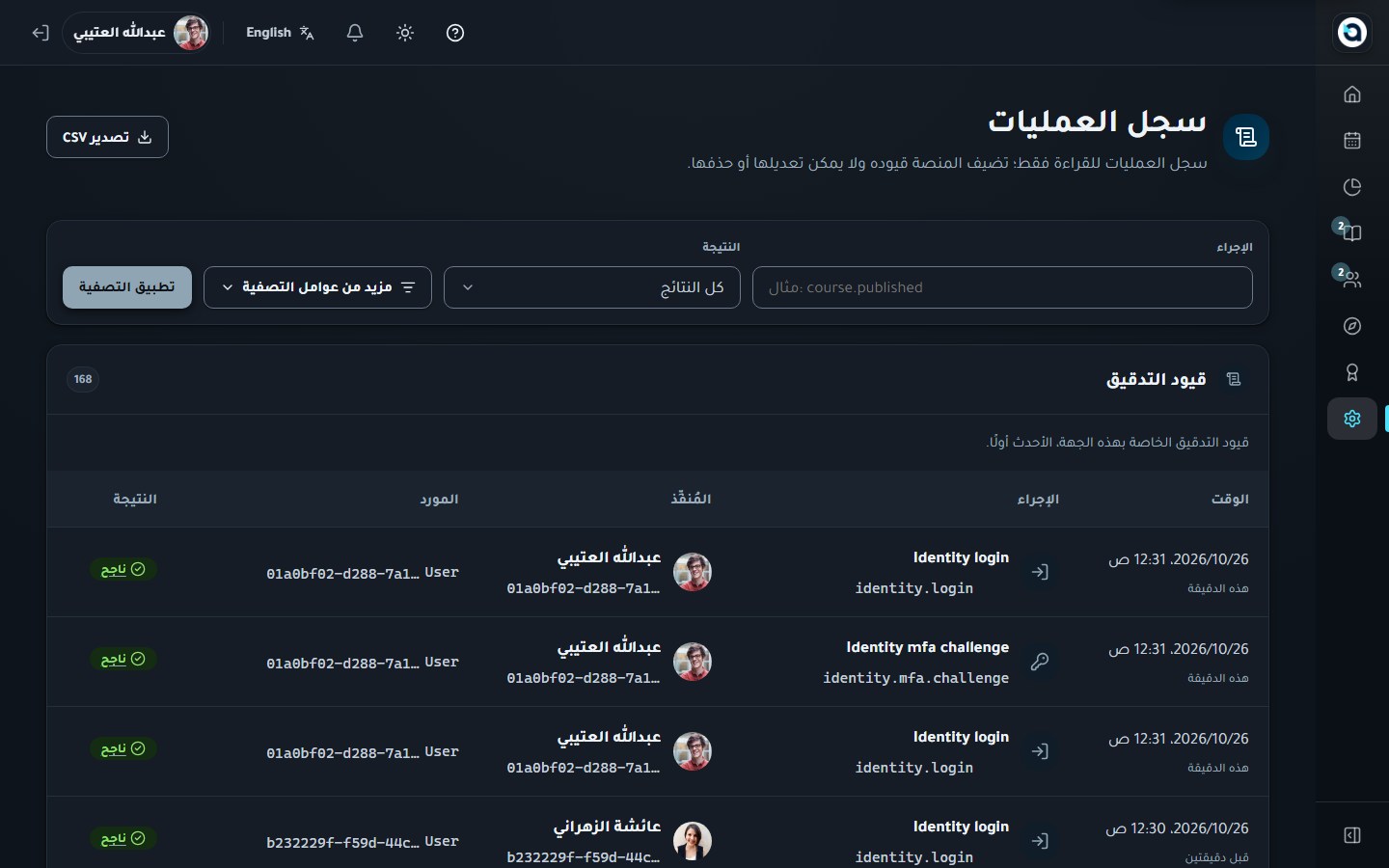The image size is (1389, 868).
Task: Open the عبدالله العتيبي profile menu in the header
Action: [139, 33]
